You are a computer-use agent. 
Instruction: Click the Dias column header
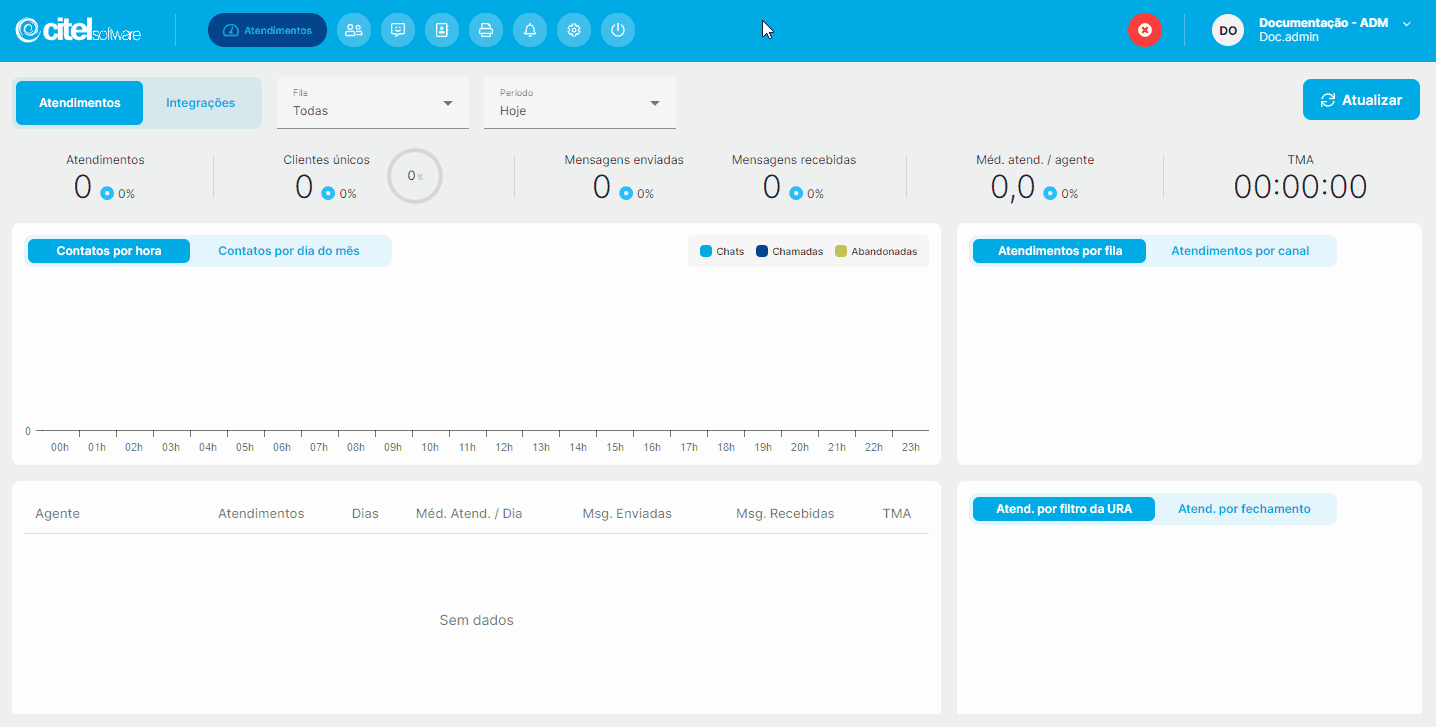point(365,514)
